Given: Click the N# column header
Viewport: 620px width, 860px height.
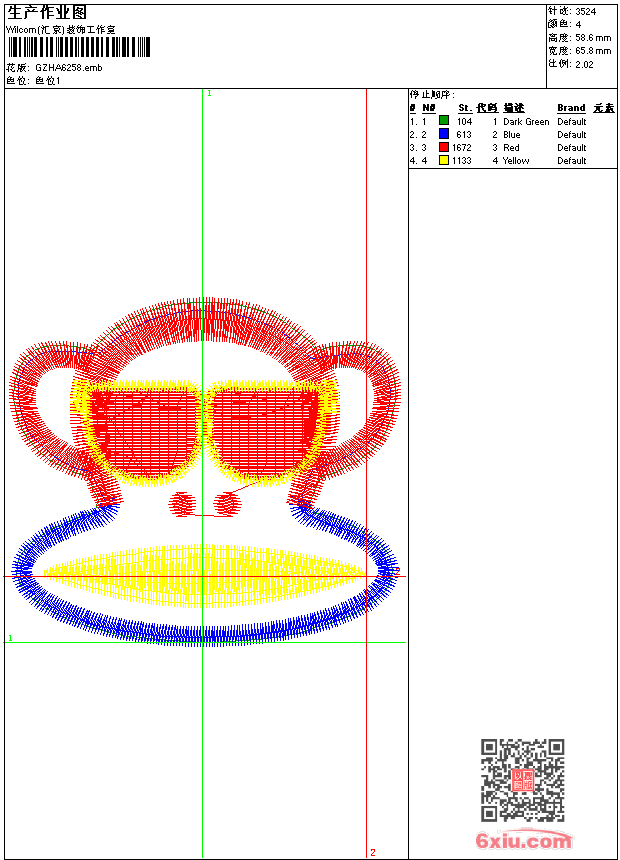Looking at the screenshot, I should 429,108.
